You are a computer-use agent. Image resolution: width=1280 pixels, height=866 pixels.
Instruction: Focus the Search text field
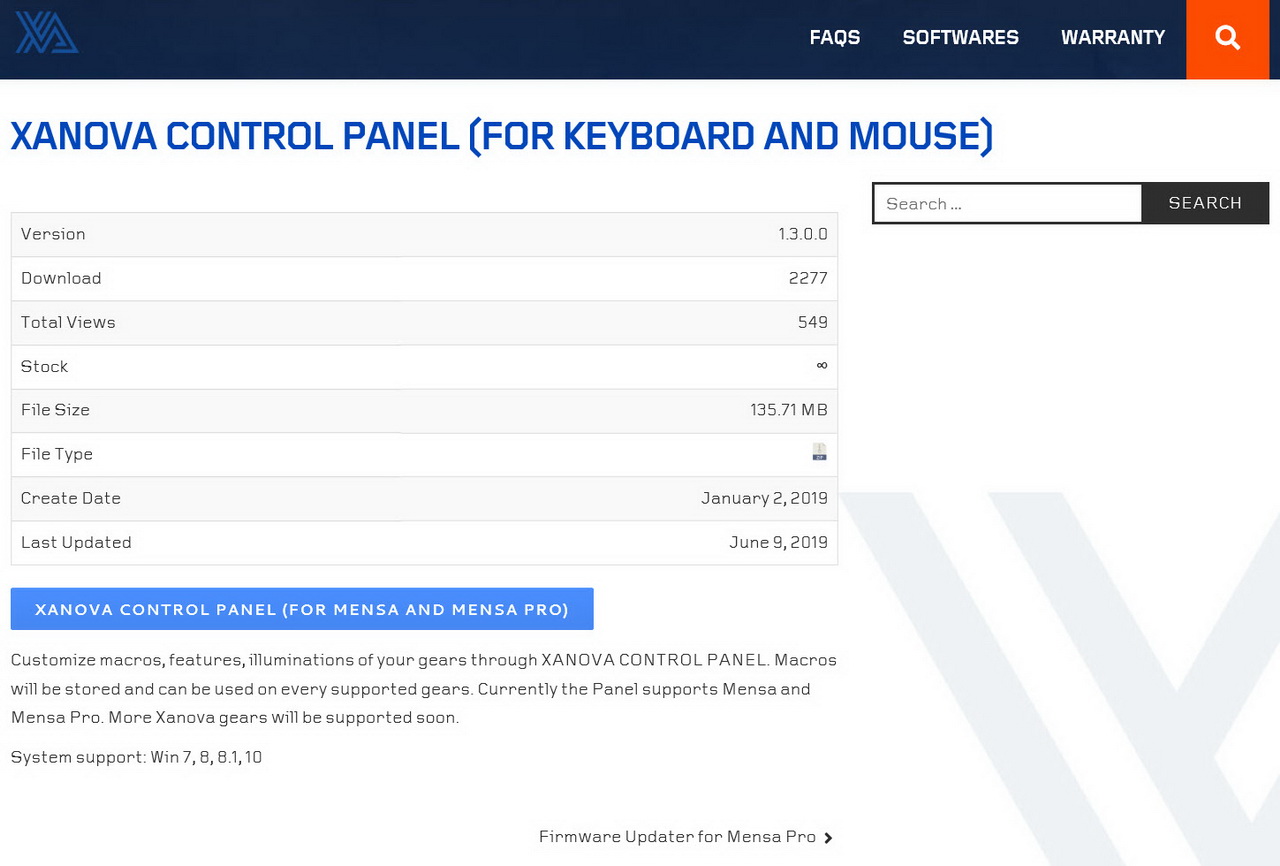coord(1007,203)
